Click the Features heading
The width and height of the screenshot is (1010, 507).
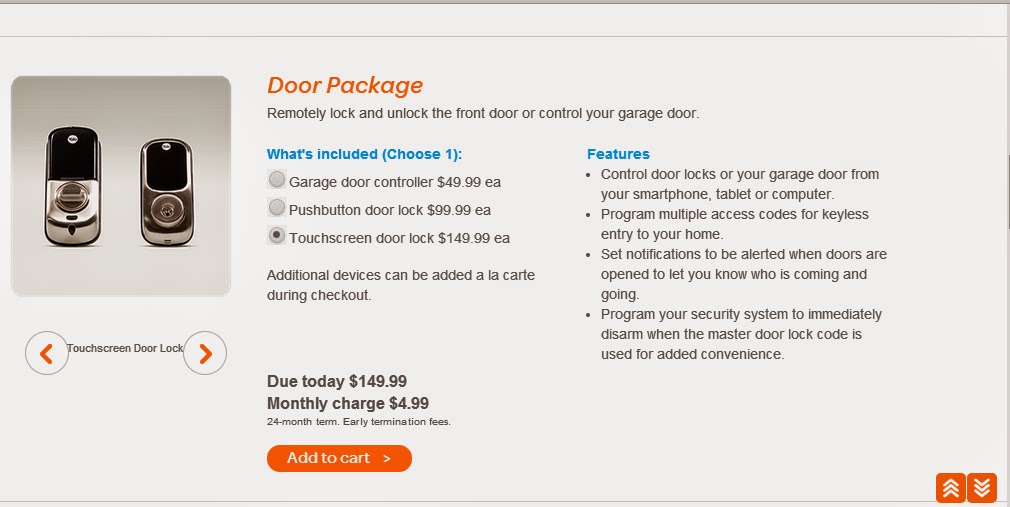click(618, 154)
